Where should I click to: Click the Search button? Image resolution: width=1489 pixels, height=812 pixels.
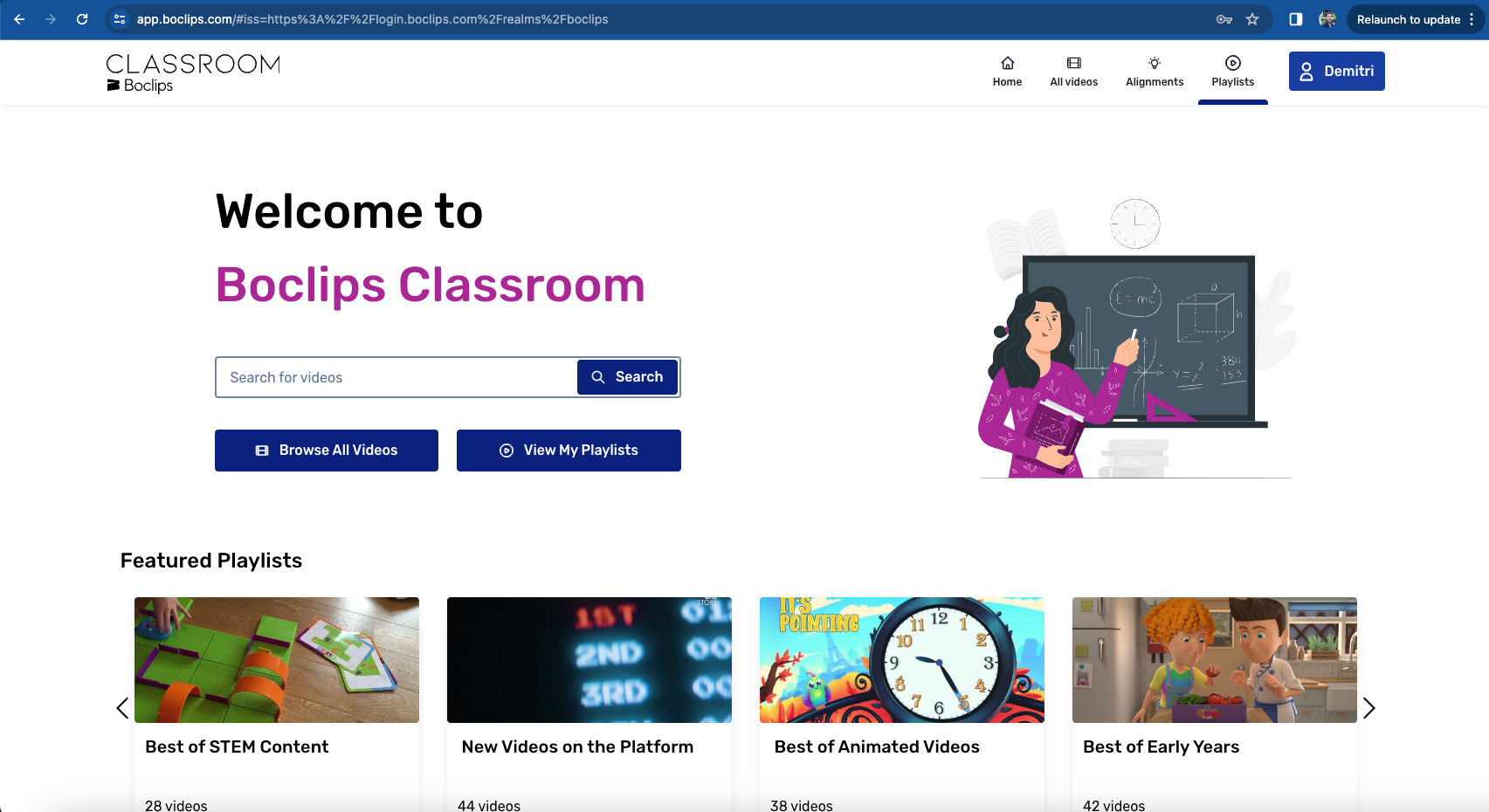(627, 377)
